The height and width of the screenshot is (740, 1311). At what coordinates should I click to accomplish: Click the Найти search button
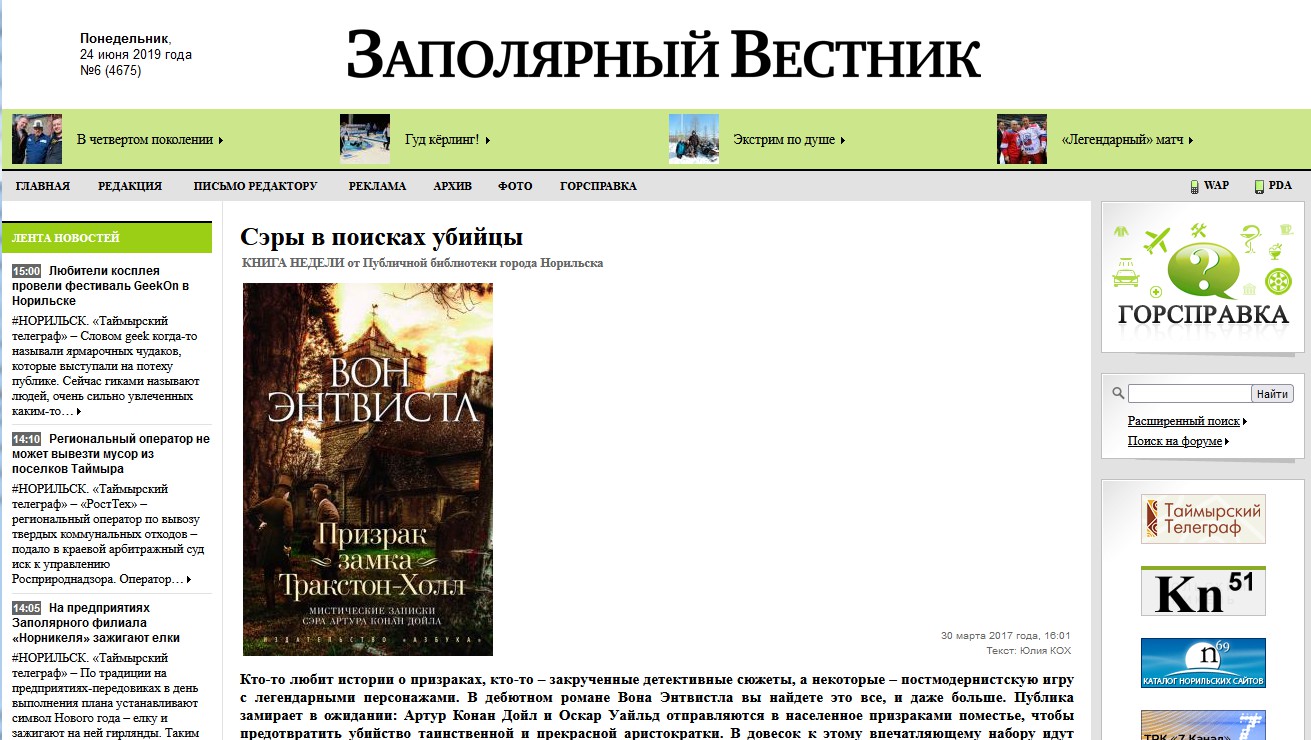1272,394
